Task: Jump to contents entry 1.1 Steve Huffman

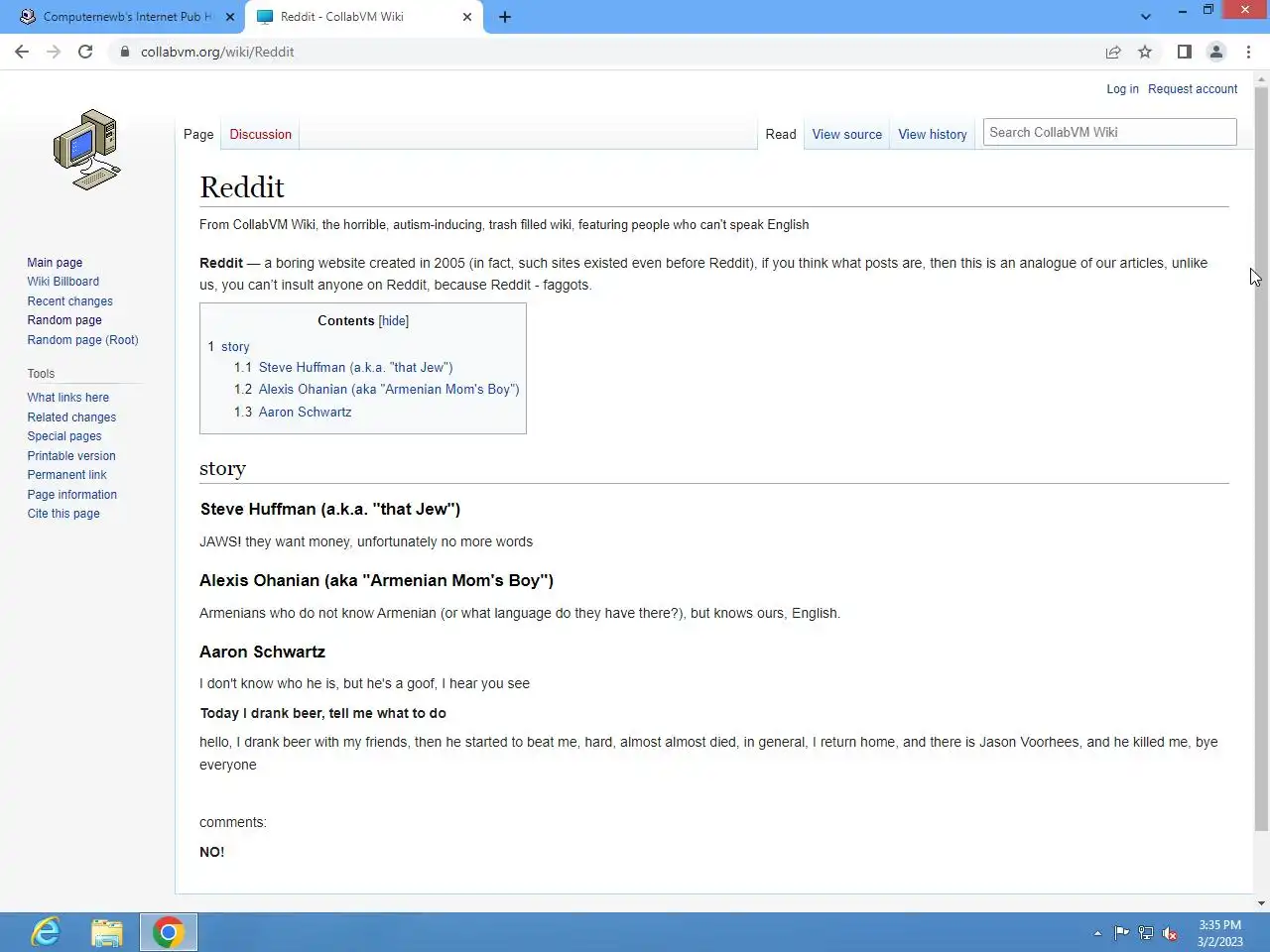Action: coord(343,367)
